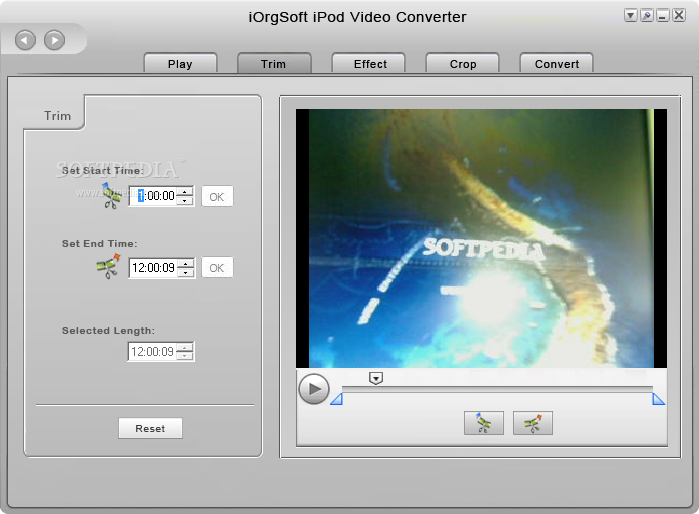Click the Selected Length time field

[x=152, y=351]
